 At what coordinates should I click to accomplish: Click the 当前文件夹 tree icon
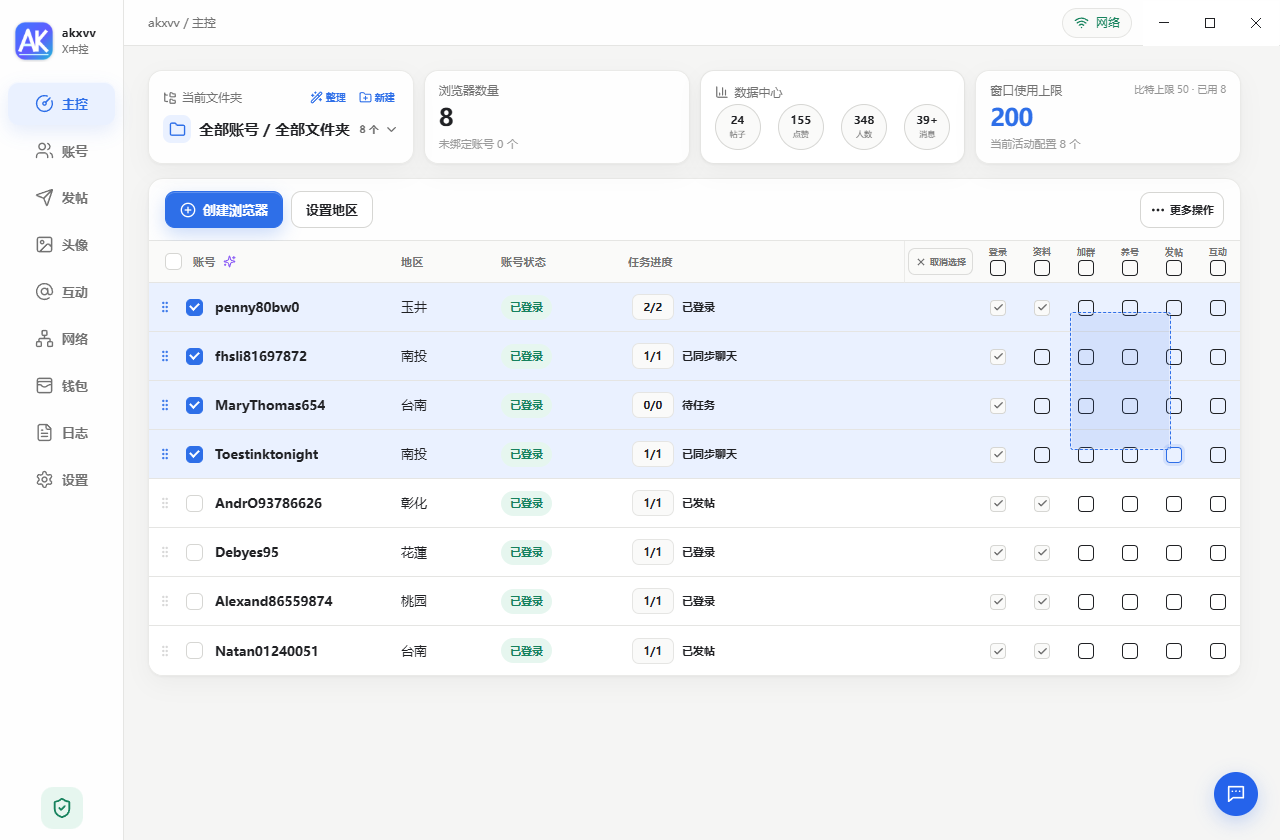click(x=170, y=98)
